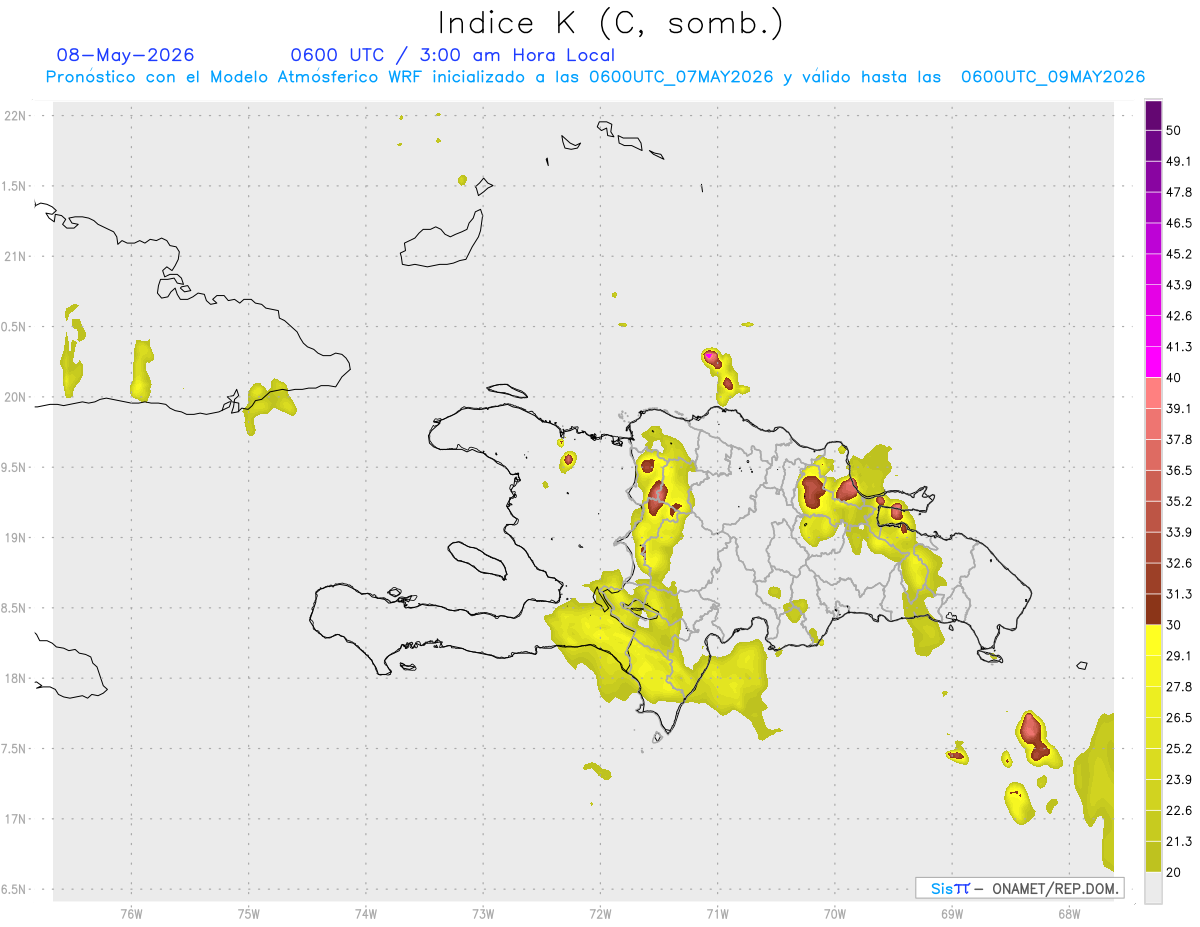
Task: Click the 76W longitude axis label
Action: 131,912
